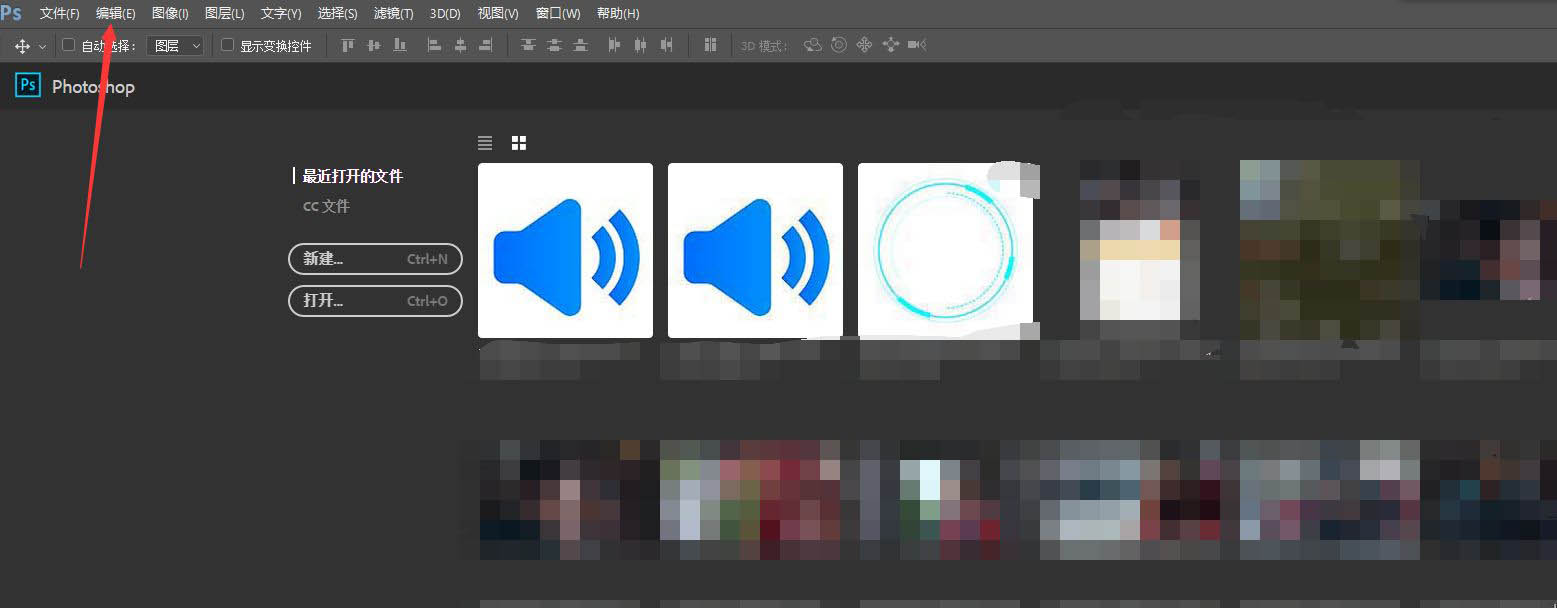Open the Move tool preset picker arrow
The height and width of the screenshot is (608, 1557).
pyautogui.click(x=42, y=47)
